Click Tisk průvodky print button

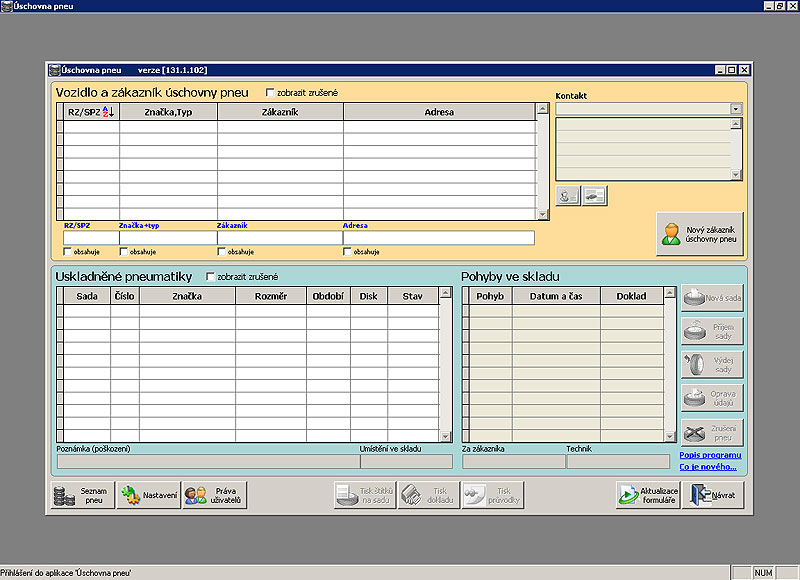(493, 495)
